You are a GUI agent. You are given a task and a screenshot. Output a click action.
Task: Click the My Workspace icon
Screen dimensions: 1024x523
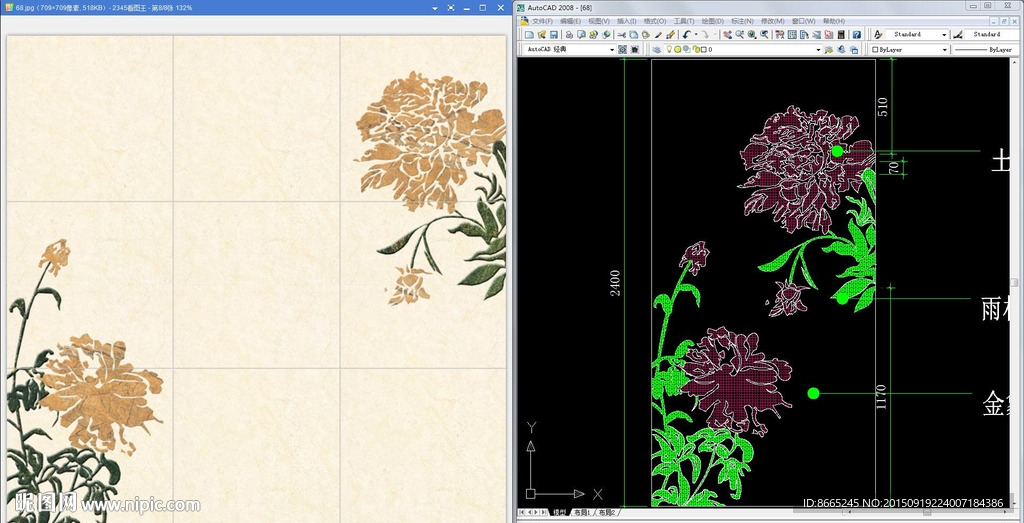pos(634,50)
